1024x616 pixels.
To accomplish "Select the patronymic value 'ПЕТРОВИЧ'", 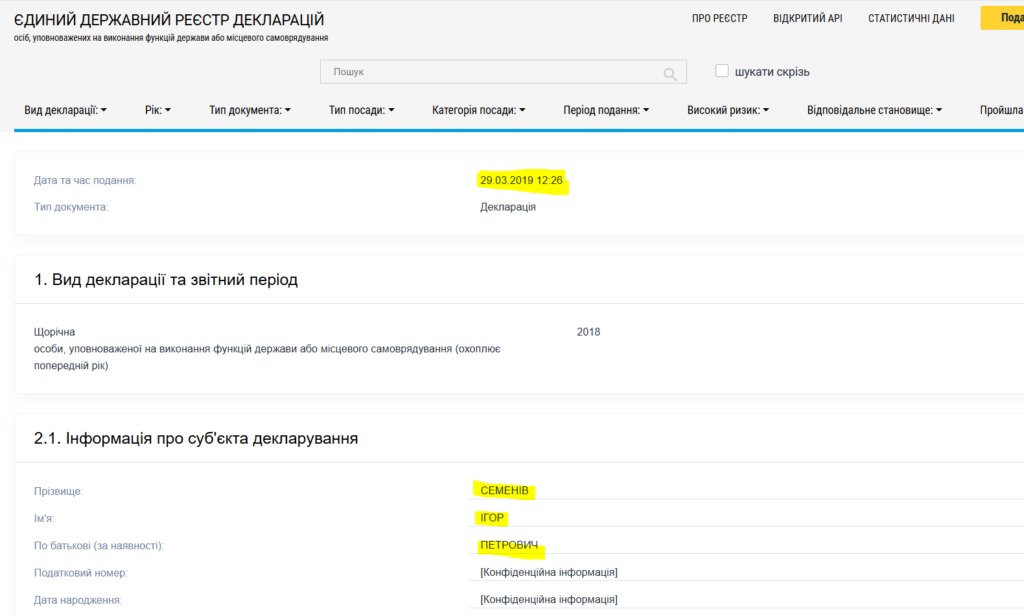I will click(x=509, y=545).
